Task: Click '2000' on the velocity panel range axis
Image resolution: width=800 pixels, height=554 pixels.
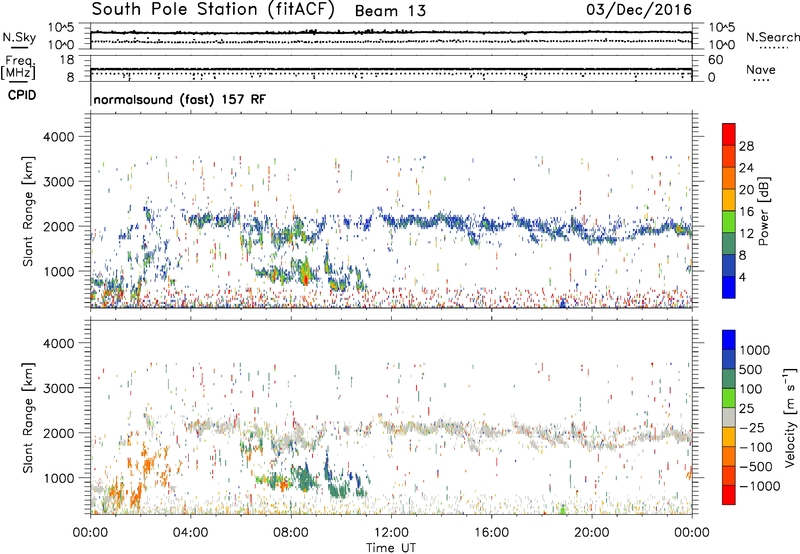Action: pyautogui.click(x=59, y=433)
